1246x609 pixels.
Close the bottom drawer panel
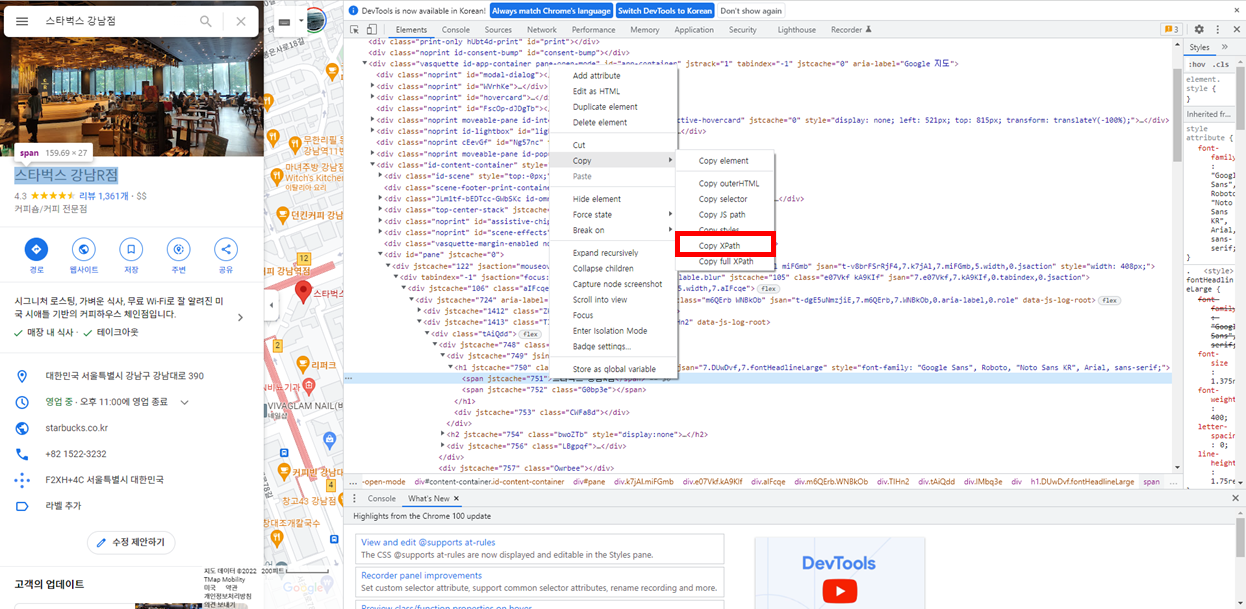[1234, 498]
